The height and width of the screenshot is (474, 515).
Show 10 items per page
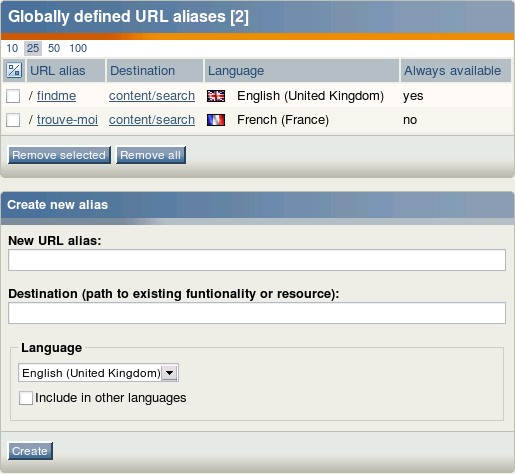tap(12, 48)
